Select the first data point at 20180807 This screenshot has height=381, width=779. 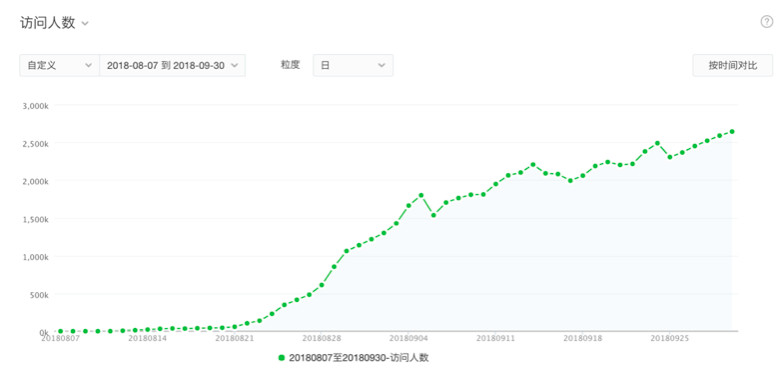coord(61,331)
